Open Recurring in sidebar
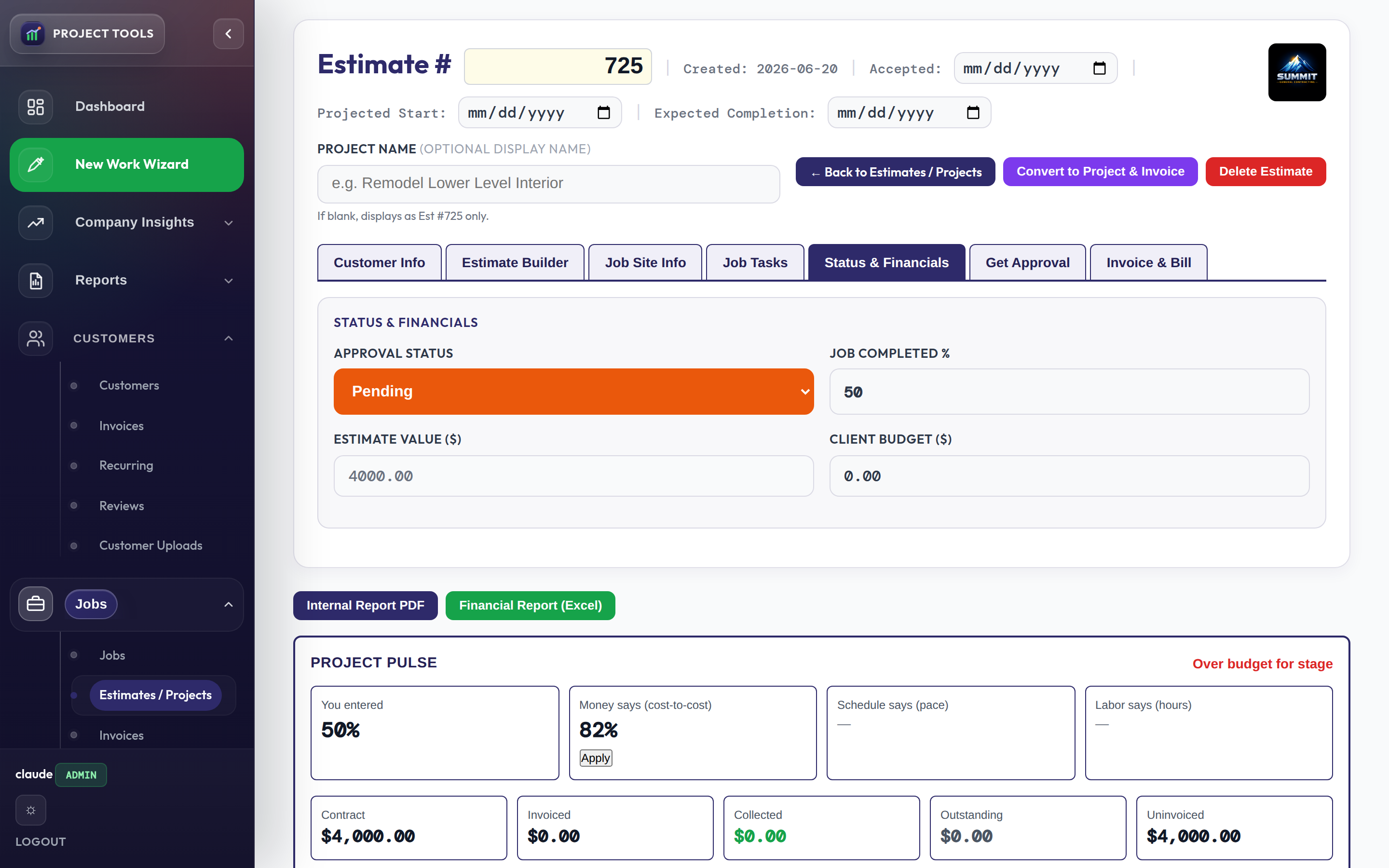 [126, 465]
